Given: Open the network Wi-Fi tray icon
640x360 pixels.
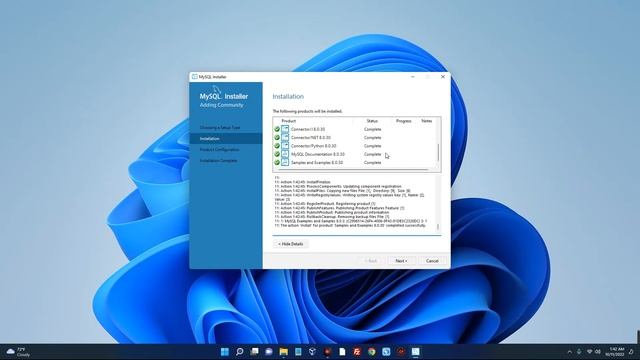Looking at the screenshot, I should coord(589,352).
